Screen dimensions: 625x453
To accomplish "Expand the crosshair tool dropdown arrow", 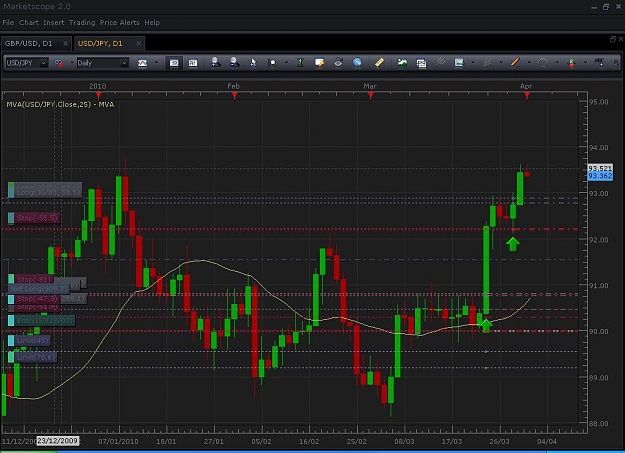I will pos(286,63).
